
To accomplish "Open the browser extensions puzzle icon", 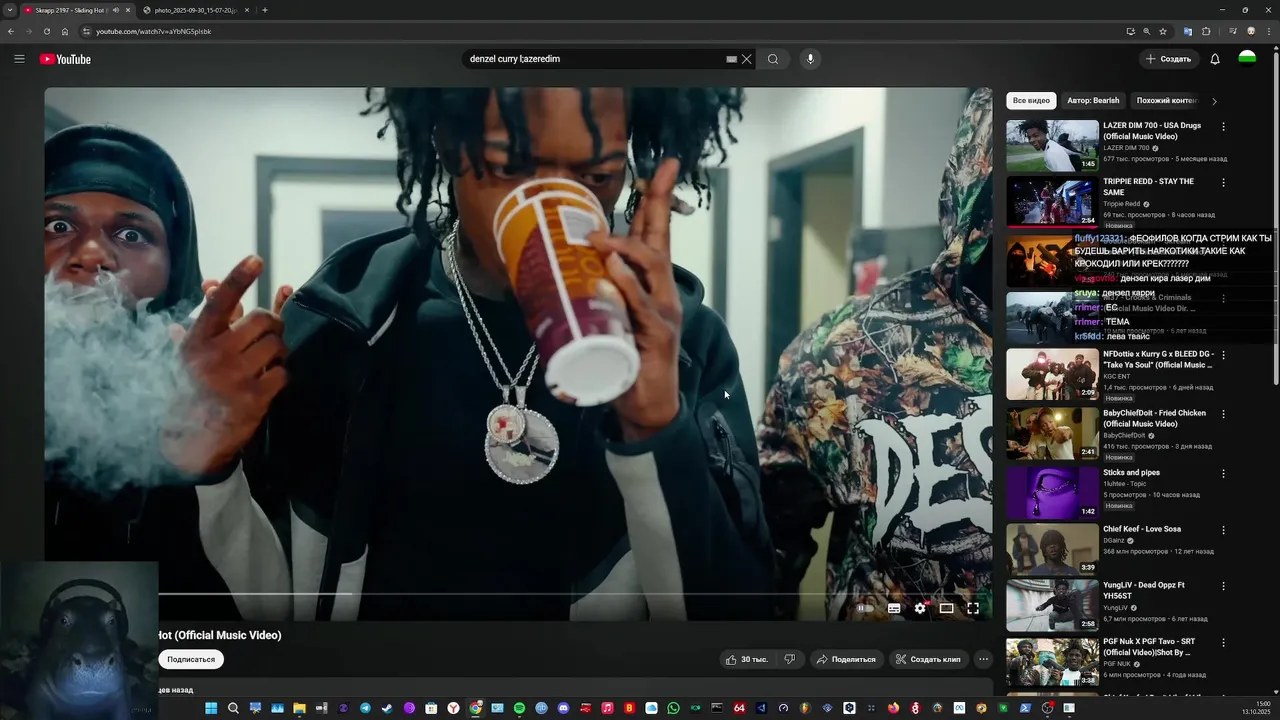I will click(x=1206, y=31).
